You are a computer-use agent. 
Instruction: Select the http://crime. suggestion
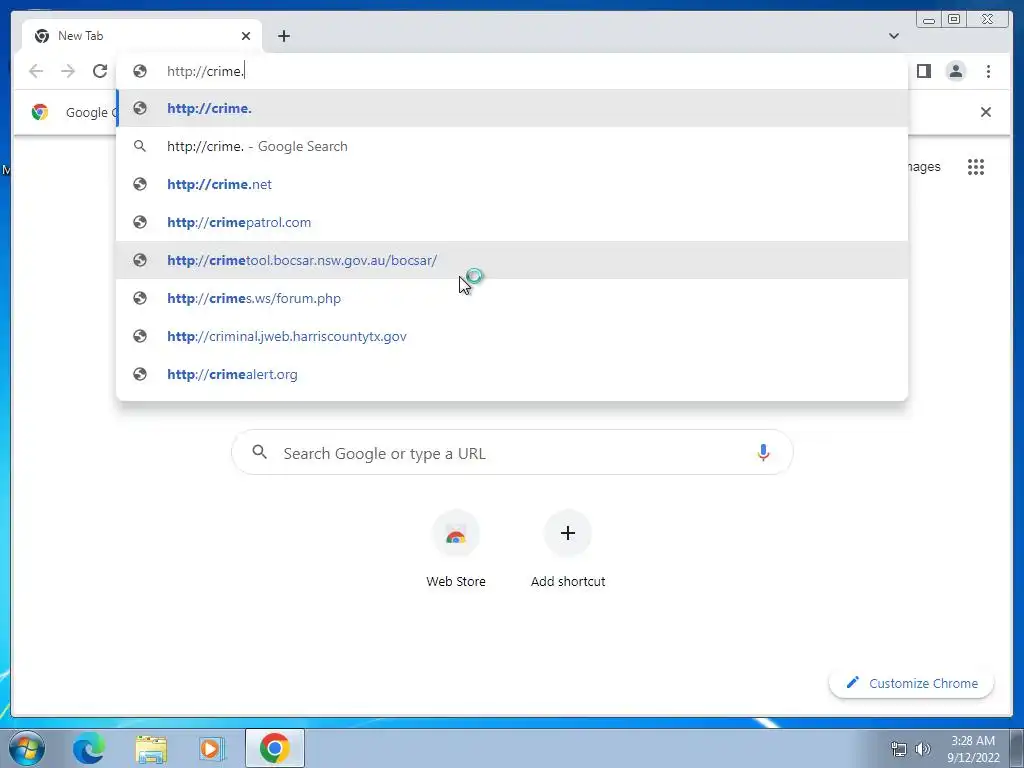point(512,108)
